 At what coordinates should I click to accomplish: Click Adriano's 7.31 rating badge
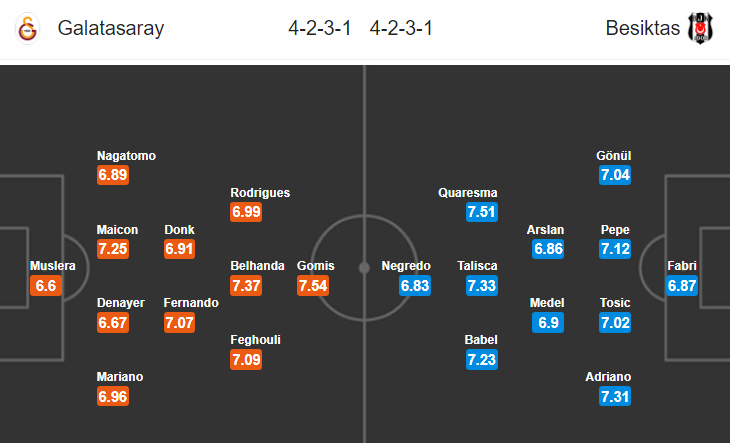(615, 396)
